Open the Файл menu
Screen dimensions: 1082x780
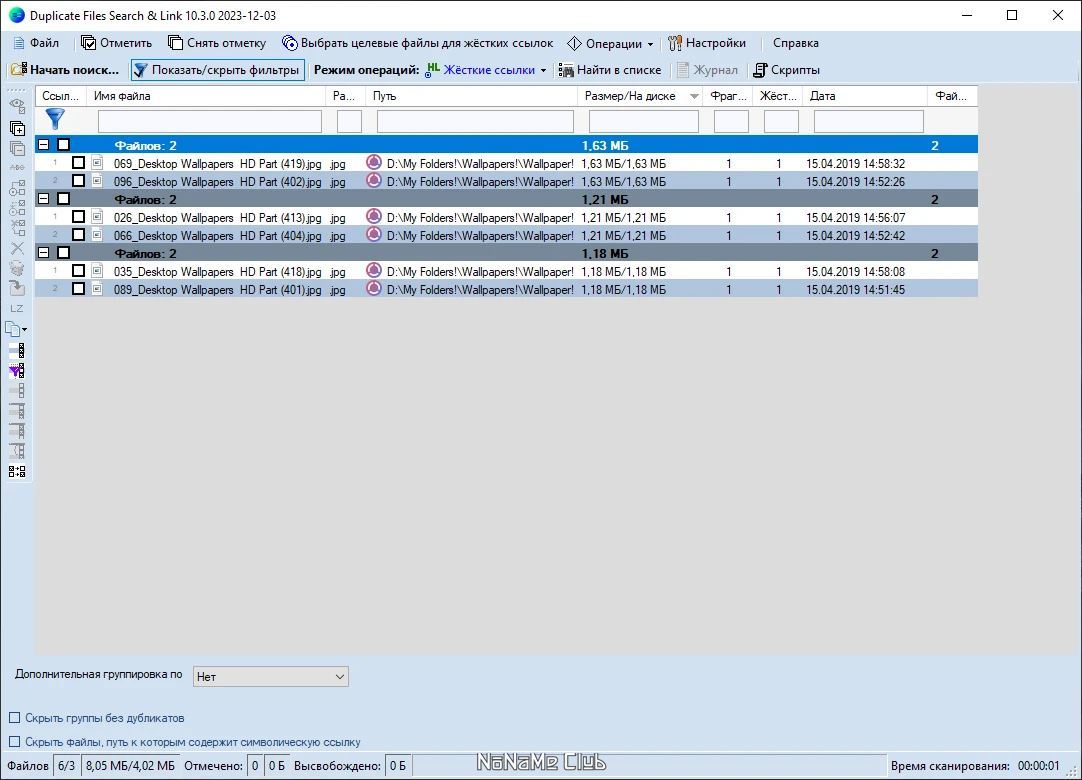coord(36,43)
